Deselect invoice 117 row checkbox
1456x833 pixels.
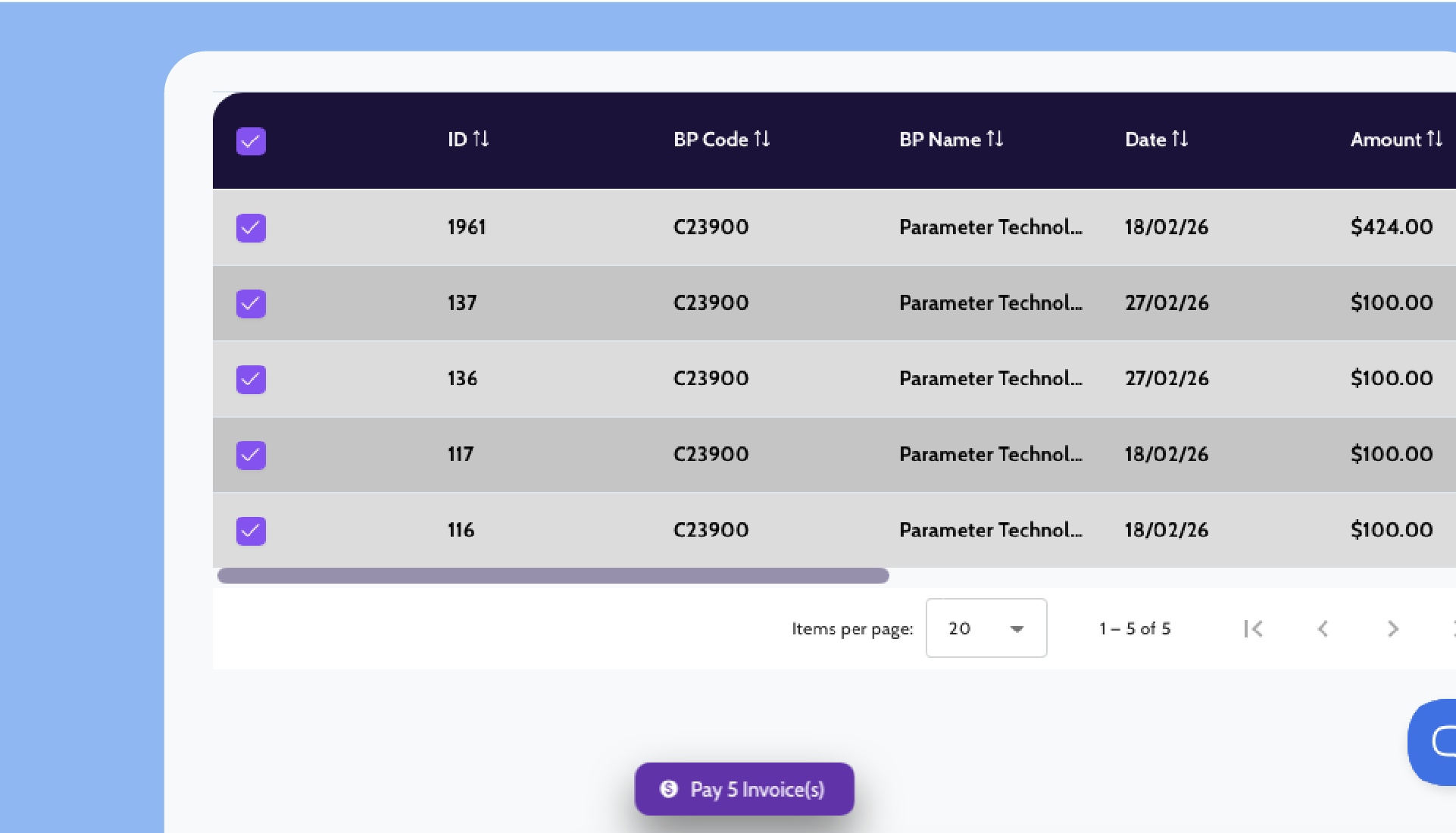point(251,455)
